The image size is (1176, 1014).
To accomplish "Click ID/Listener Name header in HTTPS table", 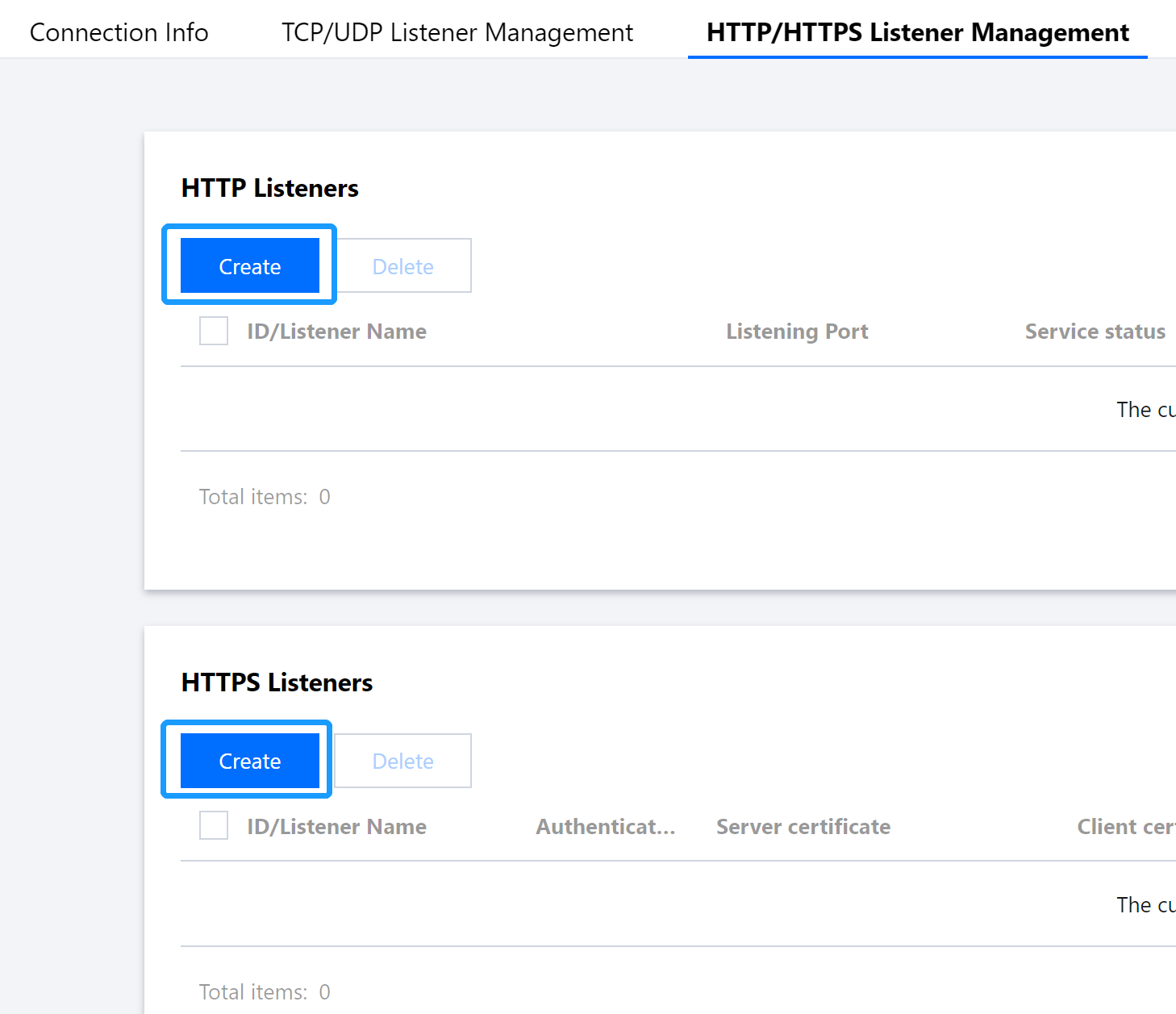I will tap(336, 827).
